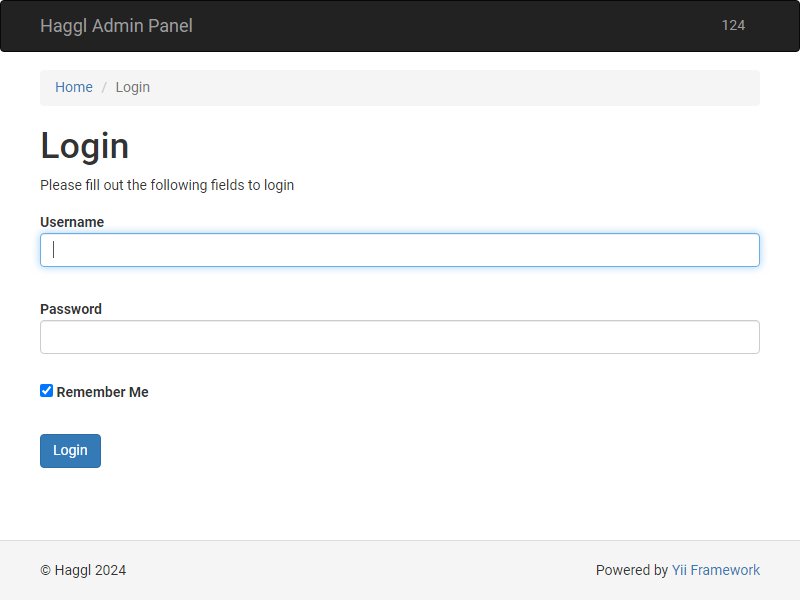Select the empty area of the grey breadcrumb bar

[x=454, y=88]
